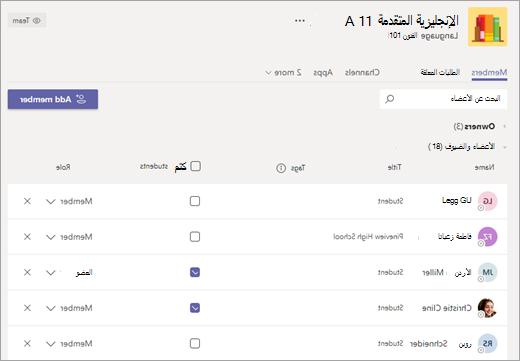Image resolution: width=520 pixels, height=361 pixels.
Task: Uncheck mute box for Miller
Action: pos(195,272)
